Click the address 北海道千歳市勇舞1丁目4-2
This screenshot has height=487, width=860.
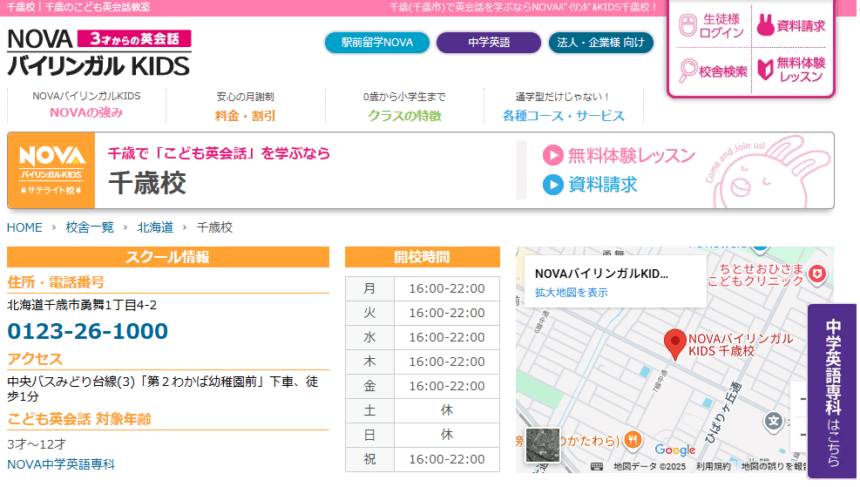pos(82,305)
